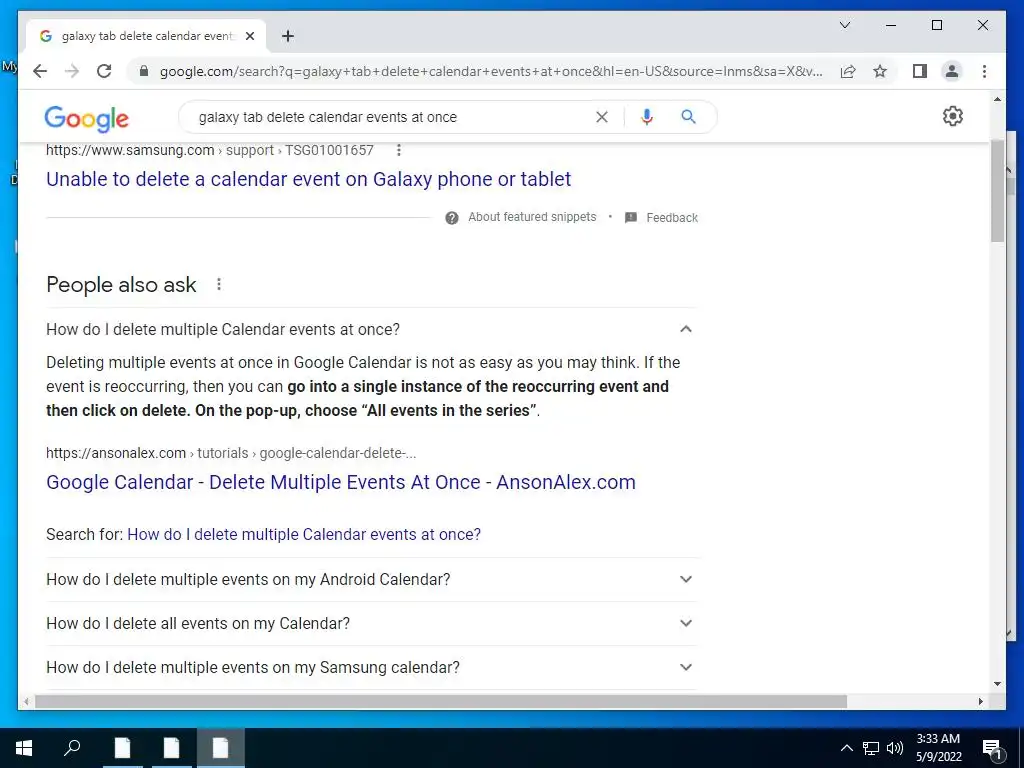The height and width of the screenshot is (768, 1024).
Task: Click the About featured snippets question icon
Action: tap(451, 217)
